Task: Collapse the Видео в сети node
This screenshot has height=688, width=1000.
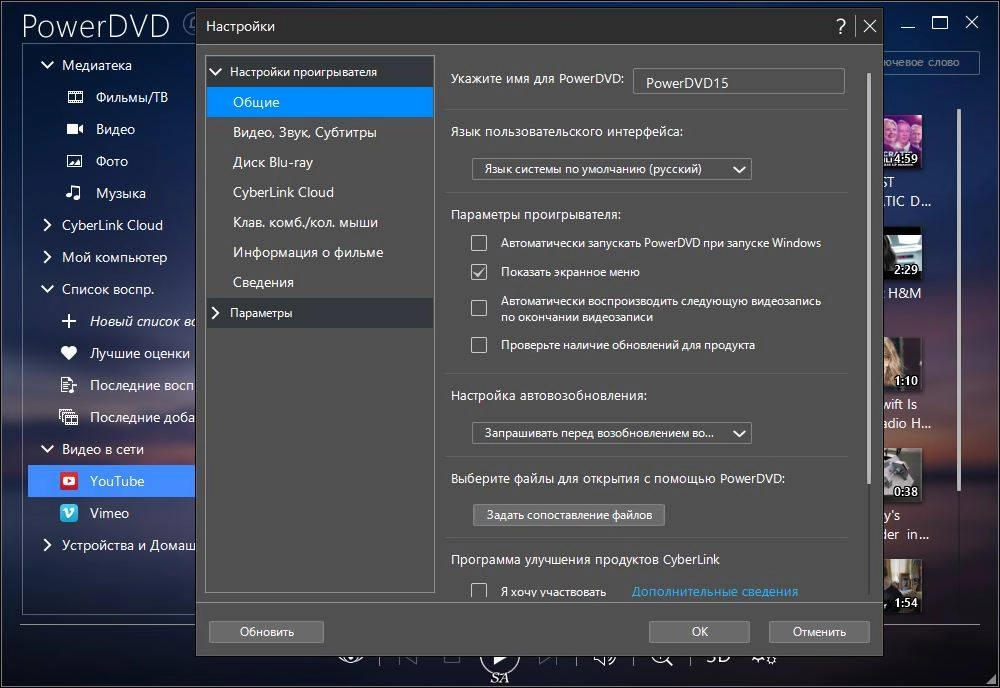Action: click(47, 449)
